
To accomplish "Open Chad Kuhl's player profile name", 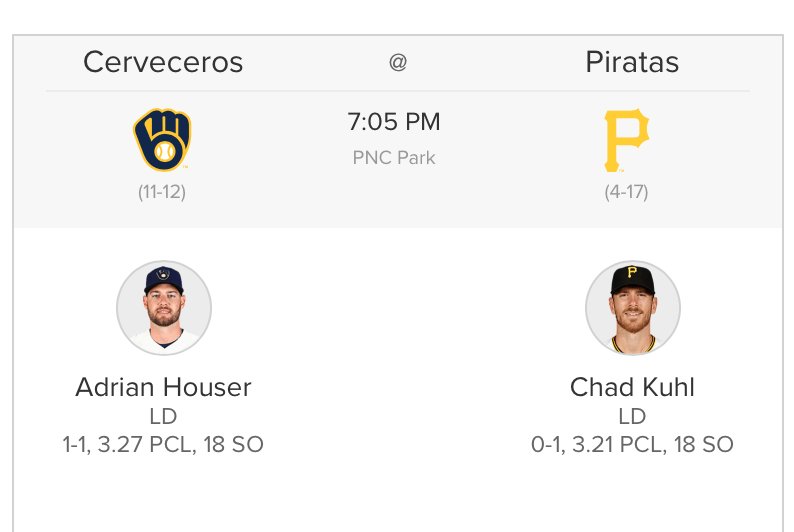I will (632, 387).
